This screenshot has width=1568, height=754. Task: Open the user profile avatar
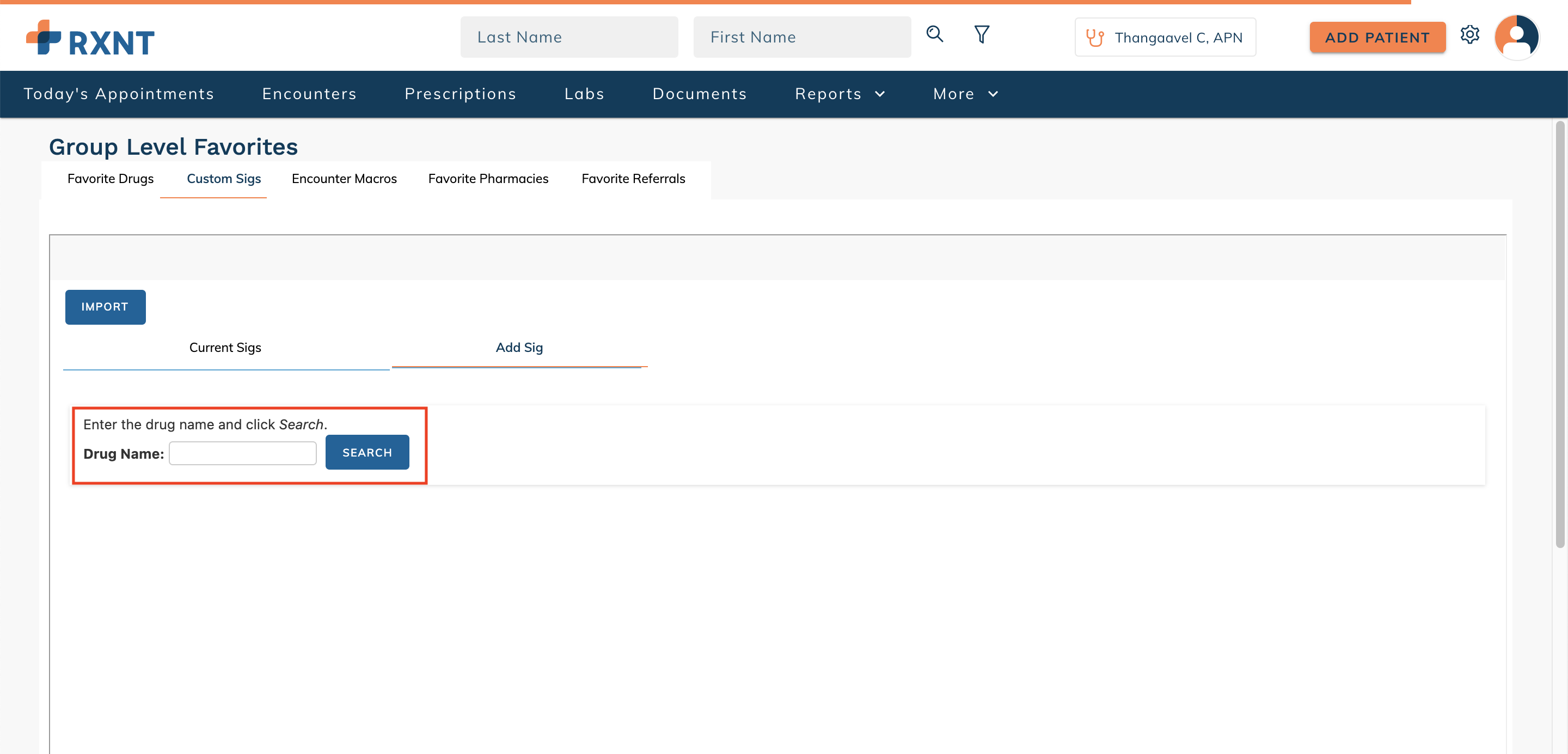point(1516,37)
